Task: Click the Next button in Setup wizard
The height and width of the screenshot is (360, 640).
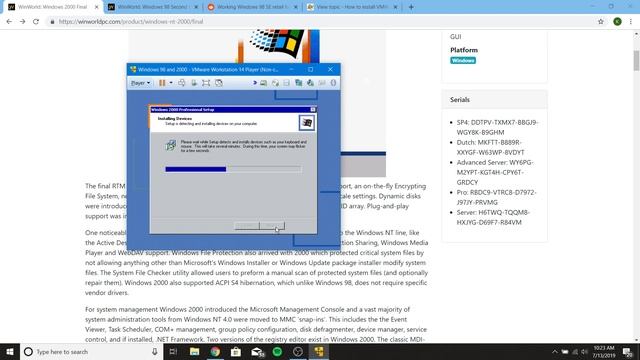Action: [x=272, y=225]
